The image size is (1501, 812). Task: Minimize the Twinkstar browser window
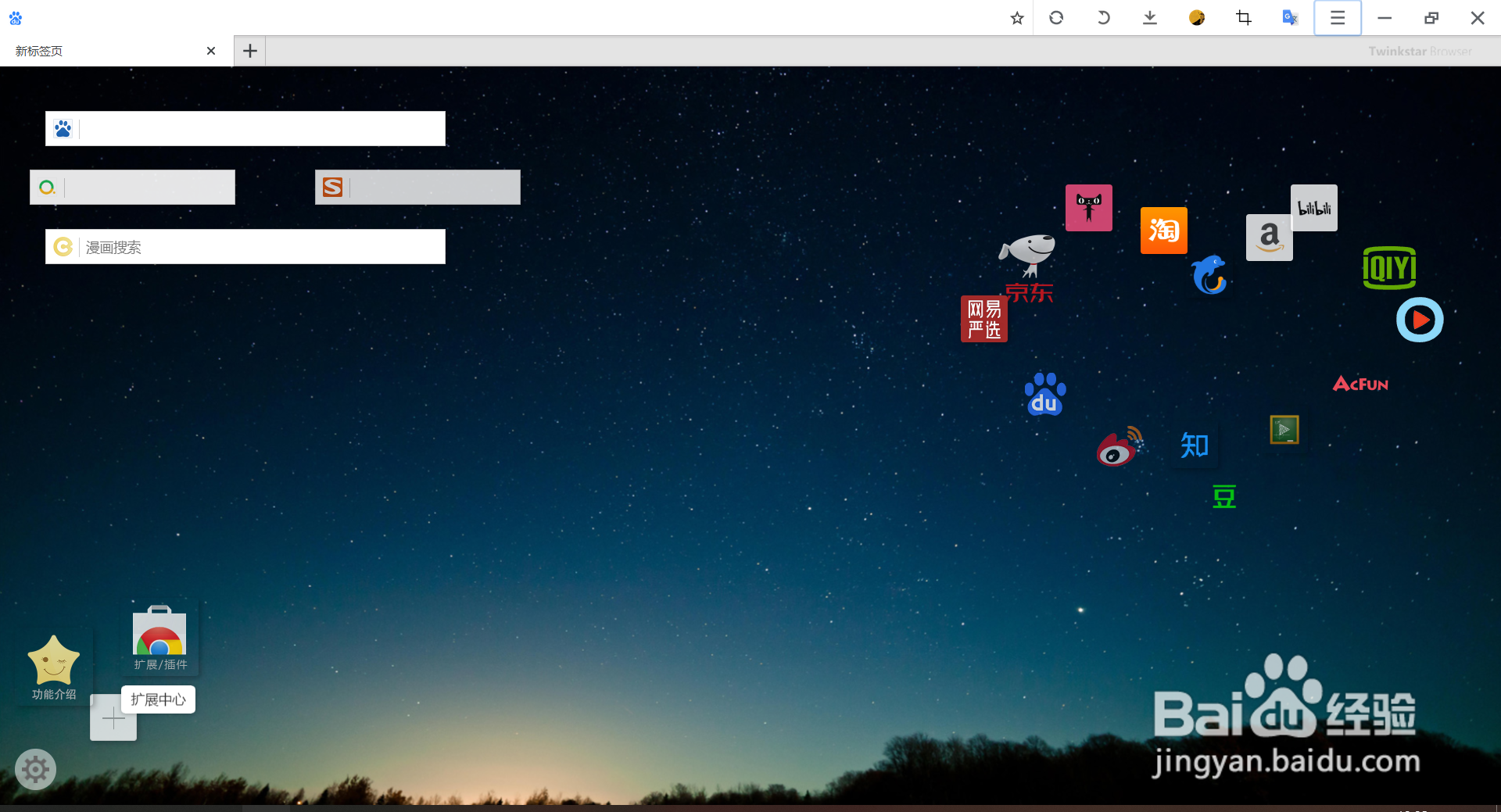point(1385,17)
